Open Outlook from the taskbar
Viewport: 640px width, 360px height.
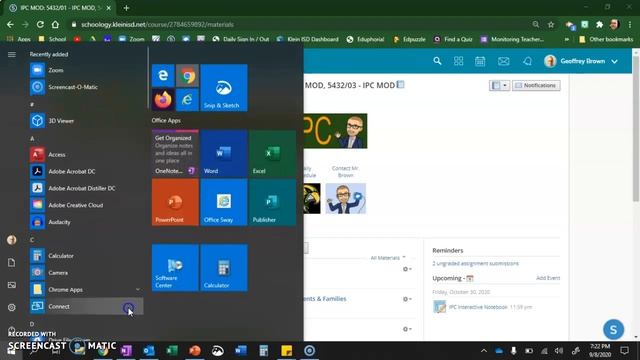149,351
